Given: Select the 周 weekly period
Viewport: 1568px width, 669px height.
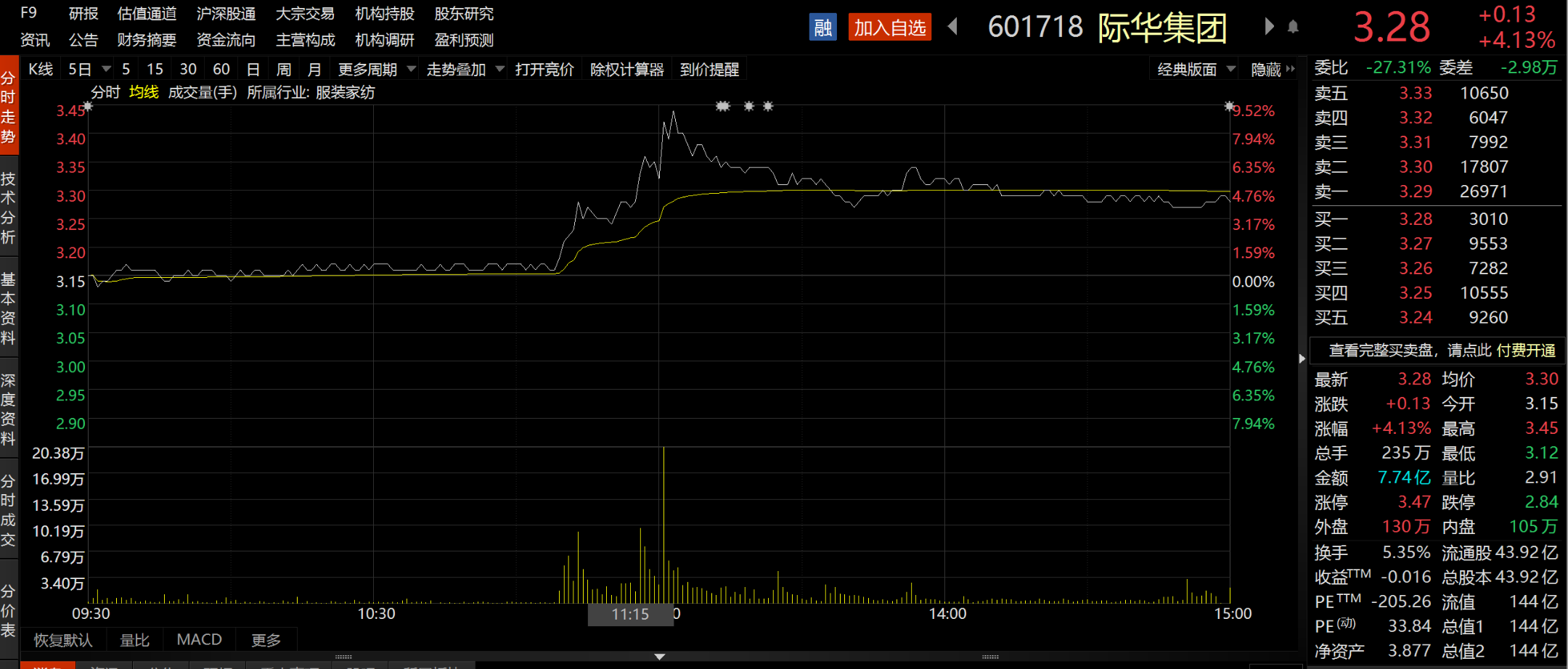Looking at the screenshot, I should (284, 69).
